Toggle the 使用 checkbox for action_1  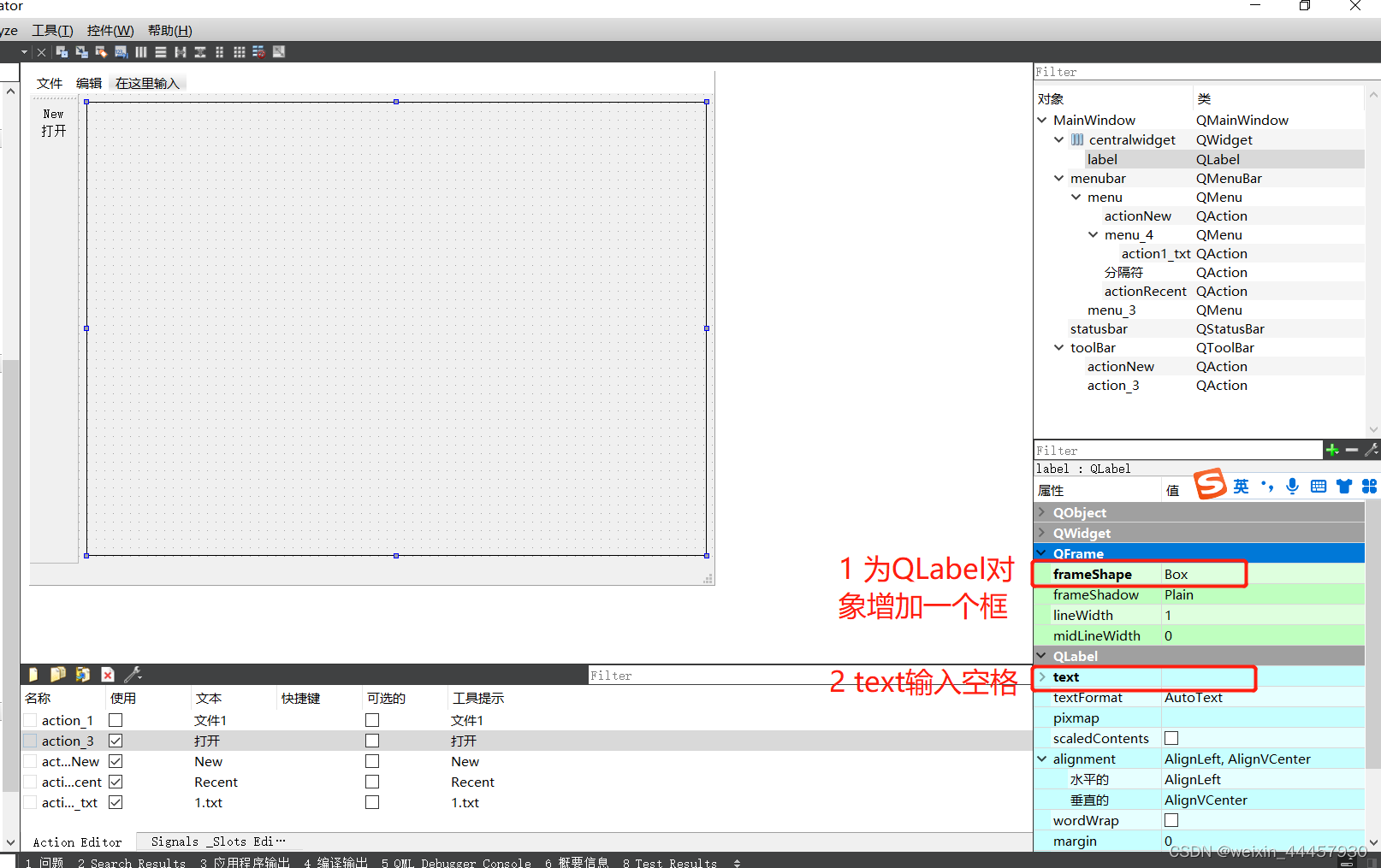116,720
